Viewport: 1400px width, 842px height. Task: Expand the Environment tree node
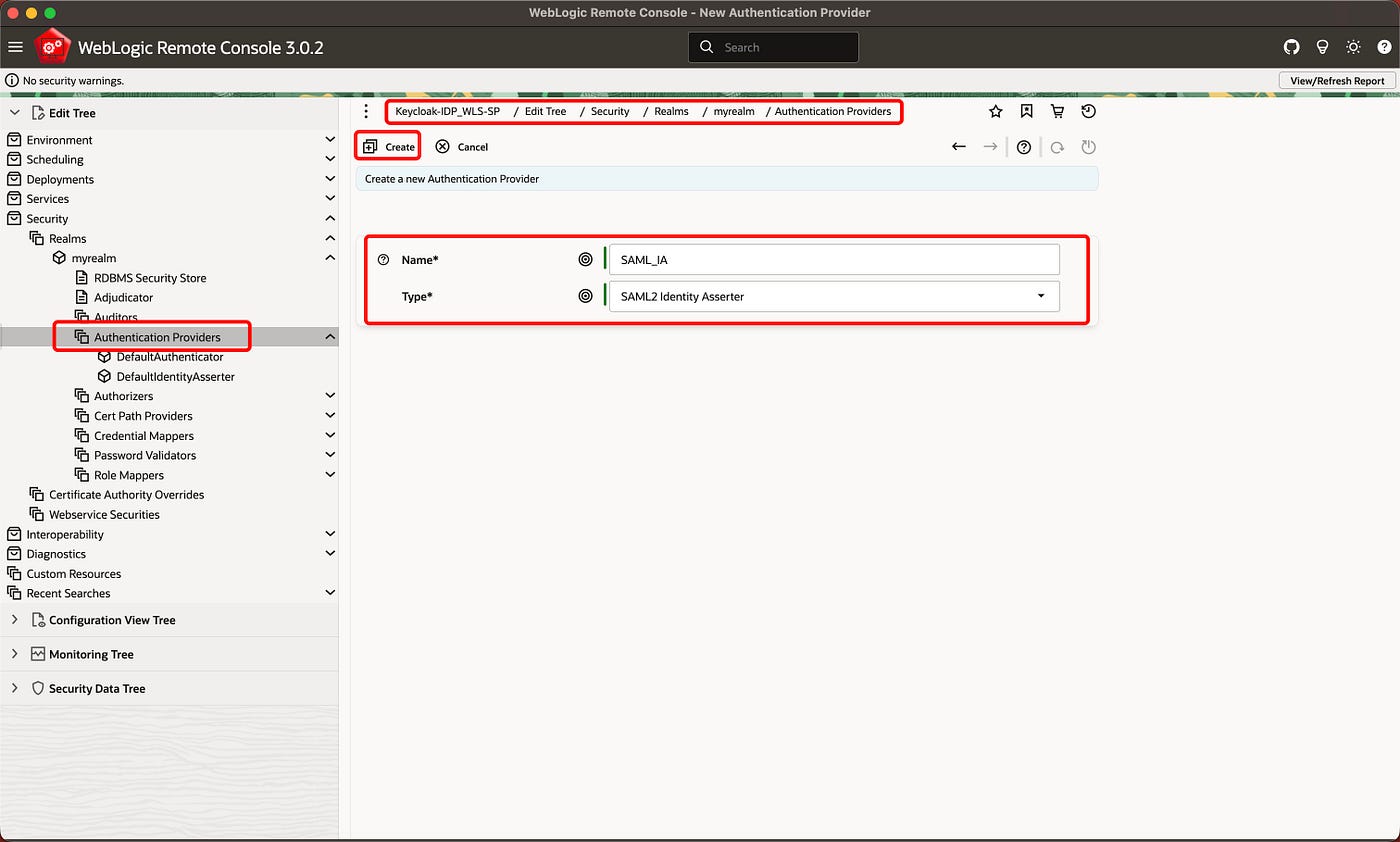330,140
